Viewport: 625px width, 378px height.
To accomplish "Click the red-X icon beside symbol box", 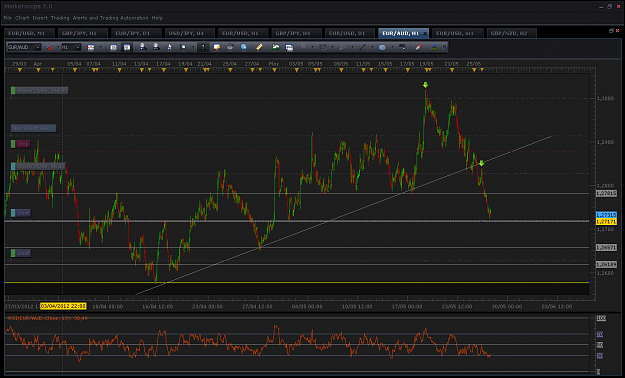I will click(49, 47).
